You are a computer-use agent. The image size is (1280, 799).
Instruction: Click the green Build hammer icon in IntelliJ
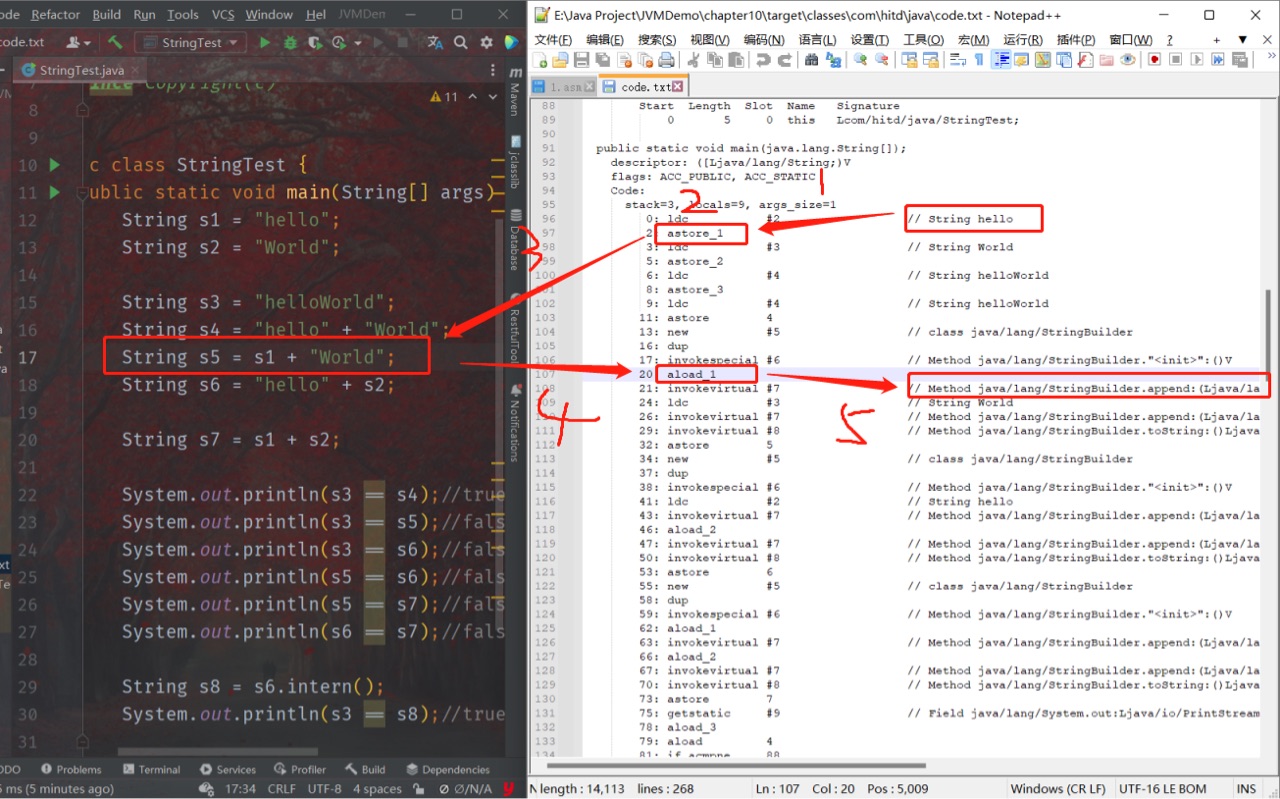pos(115,43)
